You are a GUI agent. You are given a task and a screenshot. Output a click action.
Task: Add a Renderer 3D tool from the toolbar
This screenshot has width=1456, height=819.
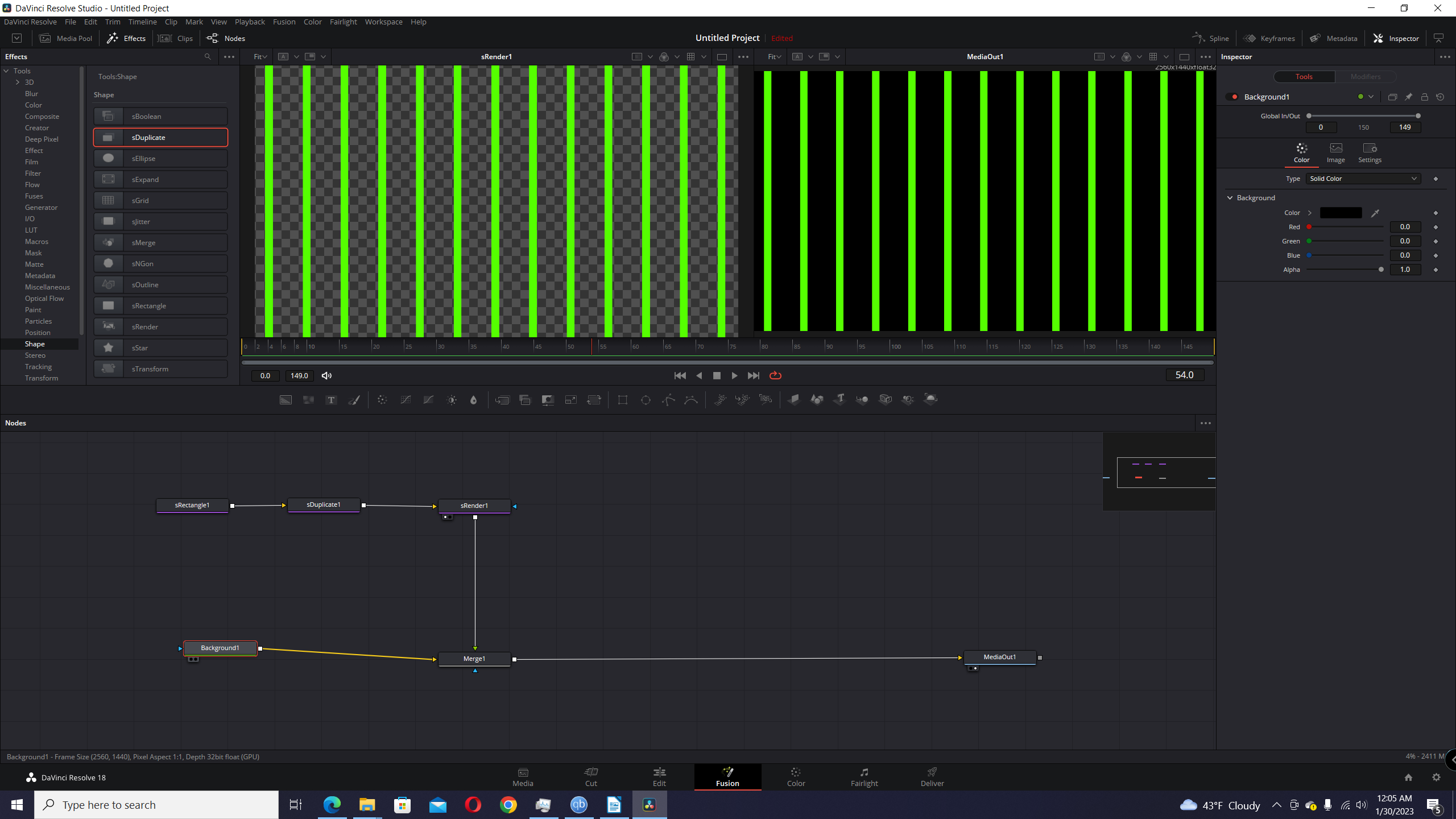tap(930, 400)
